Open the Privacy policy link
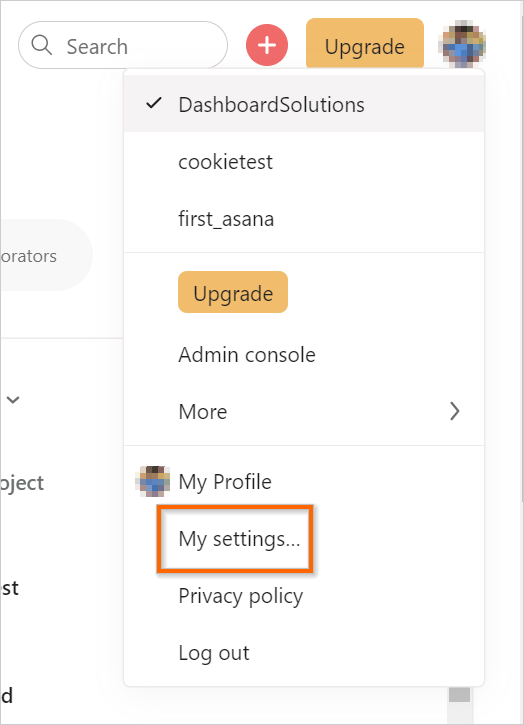The height and width of the screenshot is (725, 524). pos(241,596)
